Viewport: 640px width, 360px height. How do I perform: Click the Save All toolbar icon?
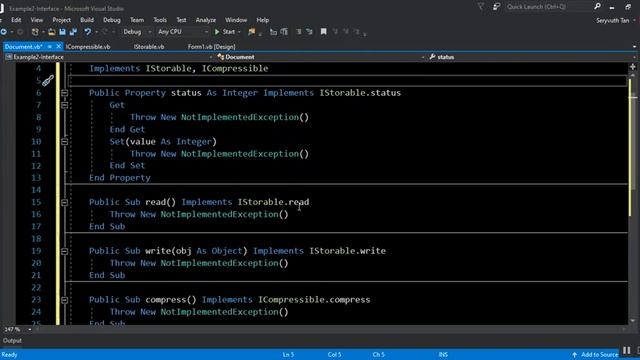pyautogui.click(x=73, y=31)
